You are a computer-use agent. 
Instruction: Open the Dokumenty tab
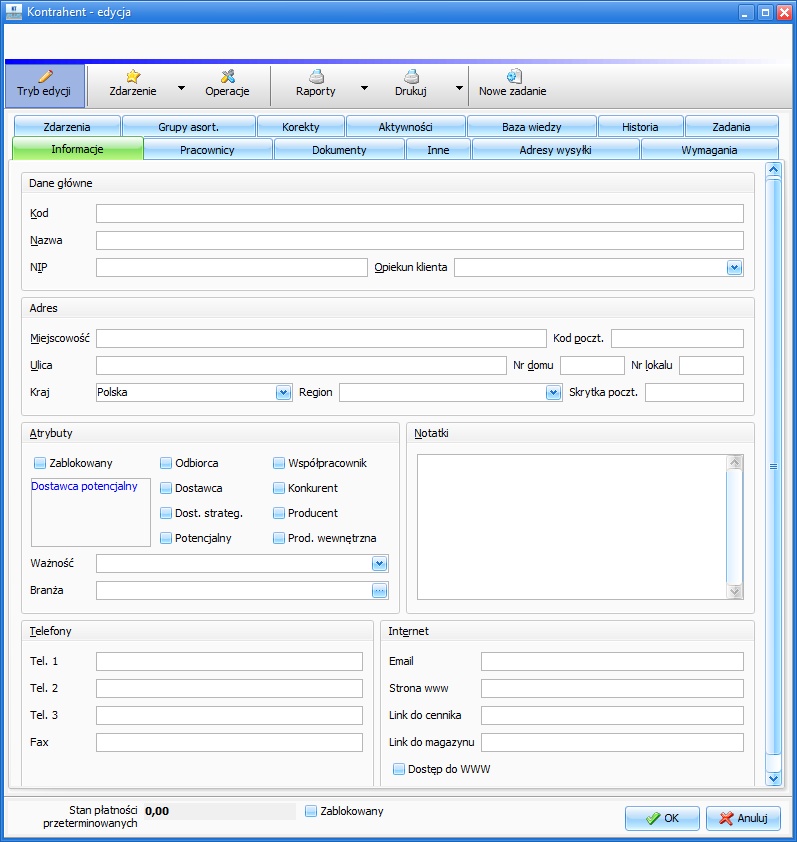[339, 150]
